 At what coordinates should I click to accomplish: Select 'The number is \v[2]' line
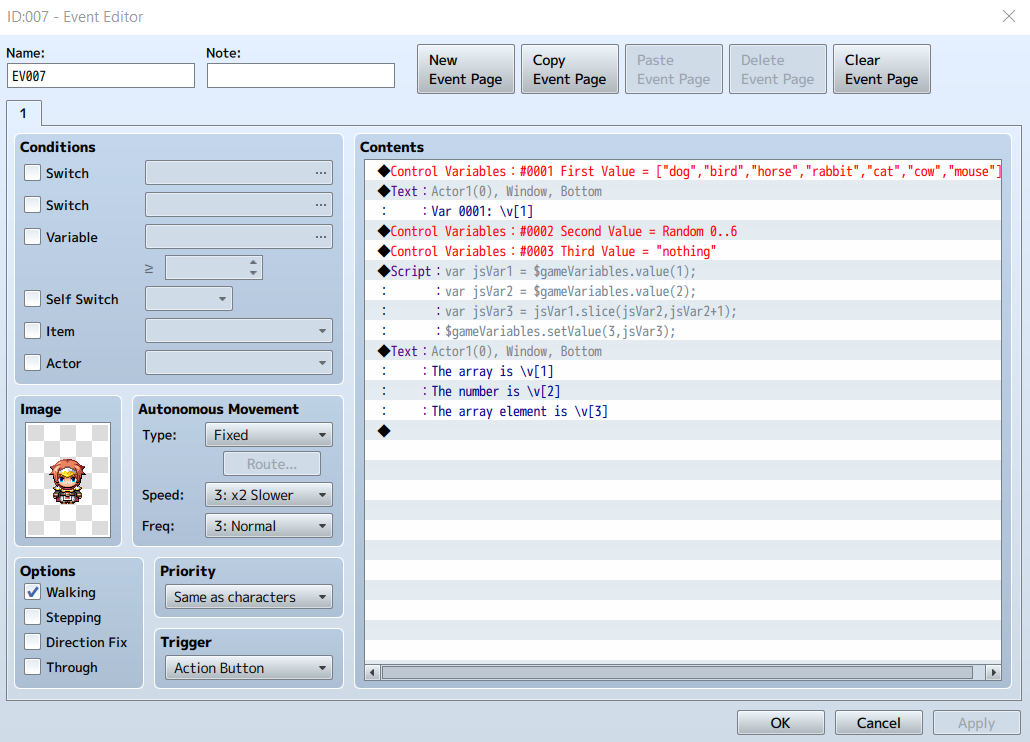683,391
